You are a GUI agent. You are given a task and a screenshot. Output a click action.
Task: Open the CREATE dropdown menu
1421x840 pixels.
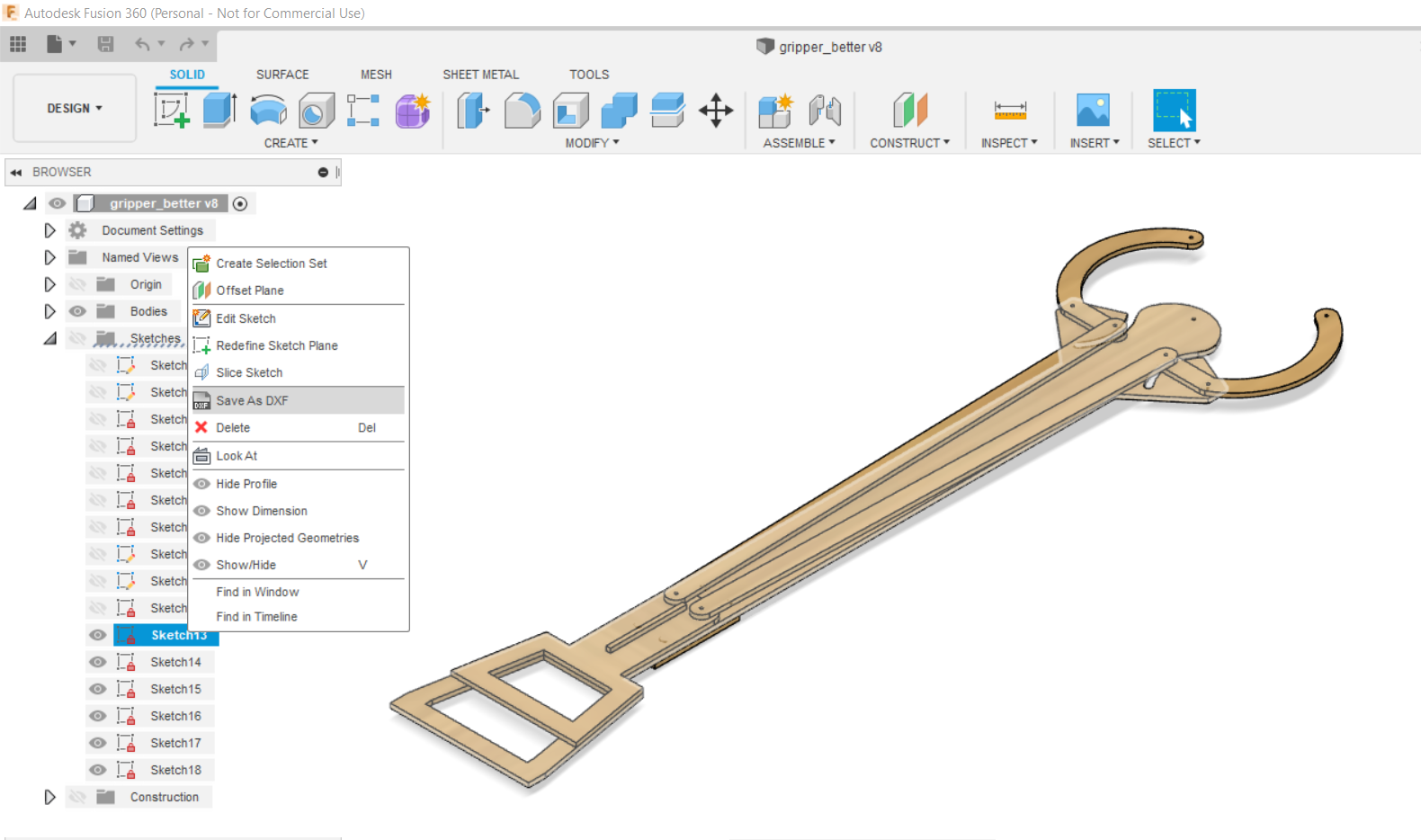click(290, 143)
